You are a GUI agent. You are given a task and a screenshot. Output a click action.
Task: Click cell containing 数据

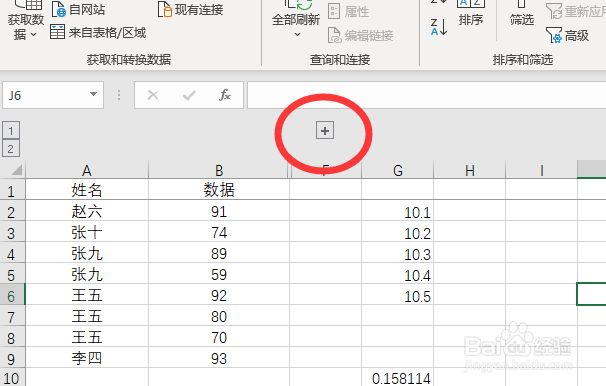[x=219, y=189]
